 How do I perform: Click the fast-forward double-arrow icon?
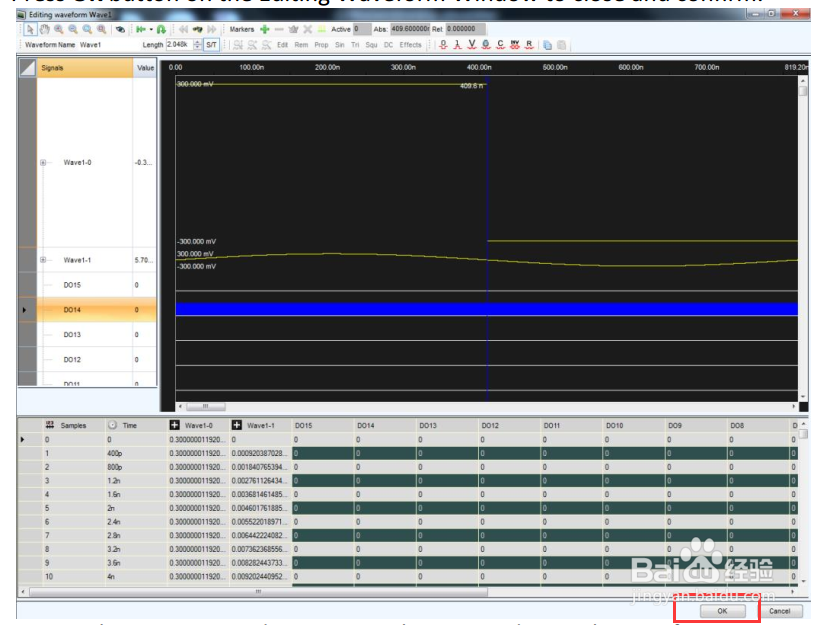pyautogui.click(x=212, y=29)
